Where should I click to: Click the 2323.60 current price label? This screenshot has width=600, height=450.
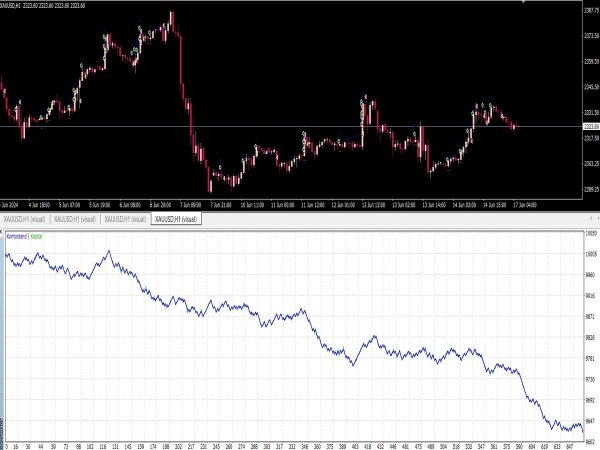pos(591,126)
